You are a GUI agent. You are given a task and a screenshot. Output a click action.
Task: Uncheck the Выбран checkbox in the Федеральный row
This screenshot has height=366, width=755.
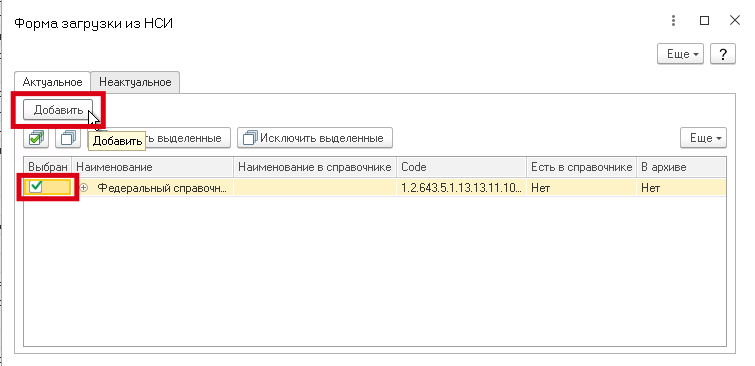pos(36,187)
